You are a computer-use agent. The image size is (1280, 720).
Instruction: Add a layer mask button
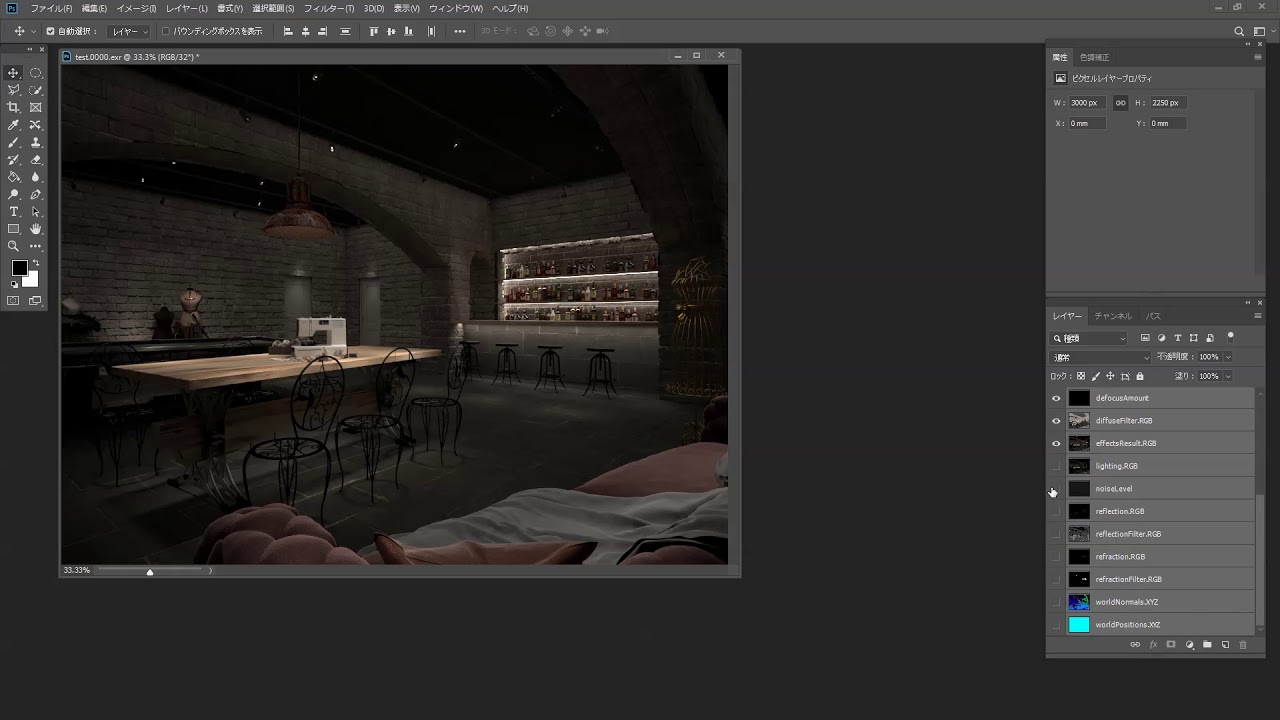click(1171, 645)
